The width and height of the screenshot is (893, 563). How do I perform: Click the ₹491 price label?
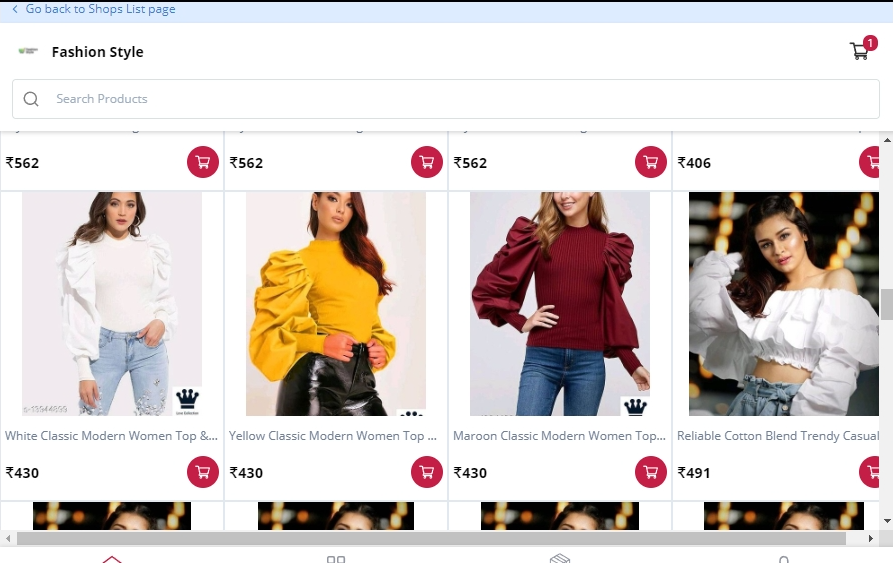[694, 472]
